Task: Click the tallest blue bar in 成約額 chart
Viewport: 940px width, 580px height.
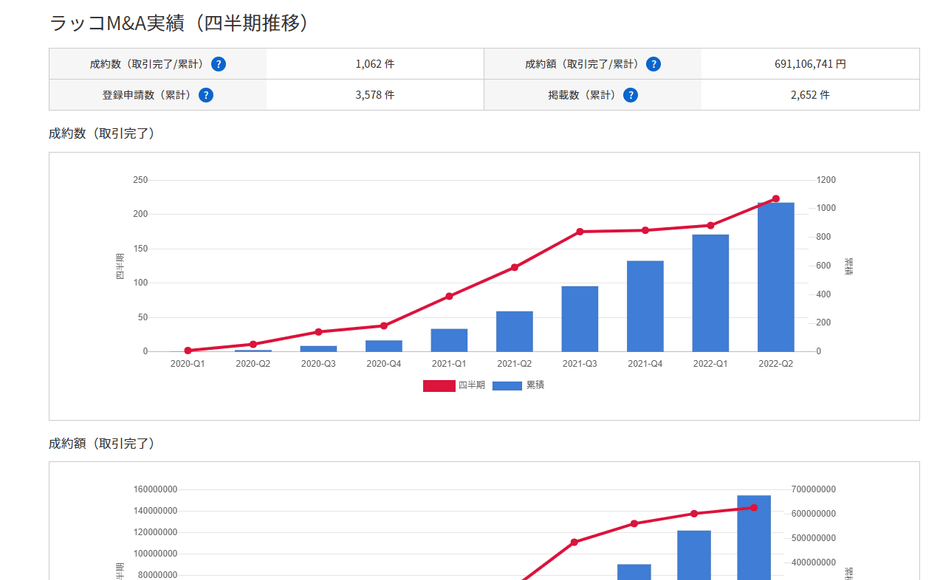Action: (x=754, y=537)
